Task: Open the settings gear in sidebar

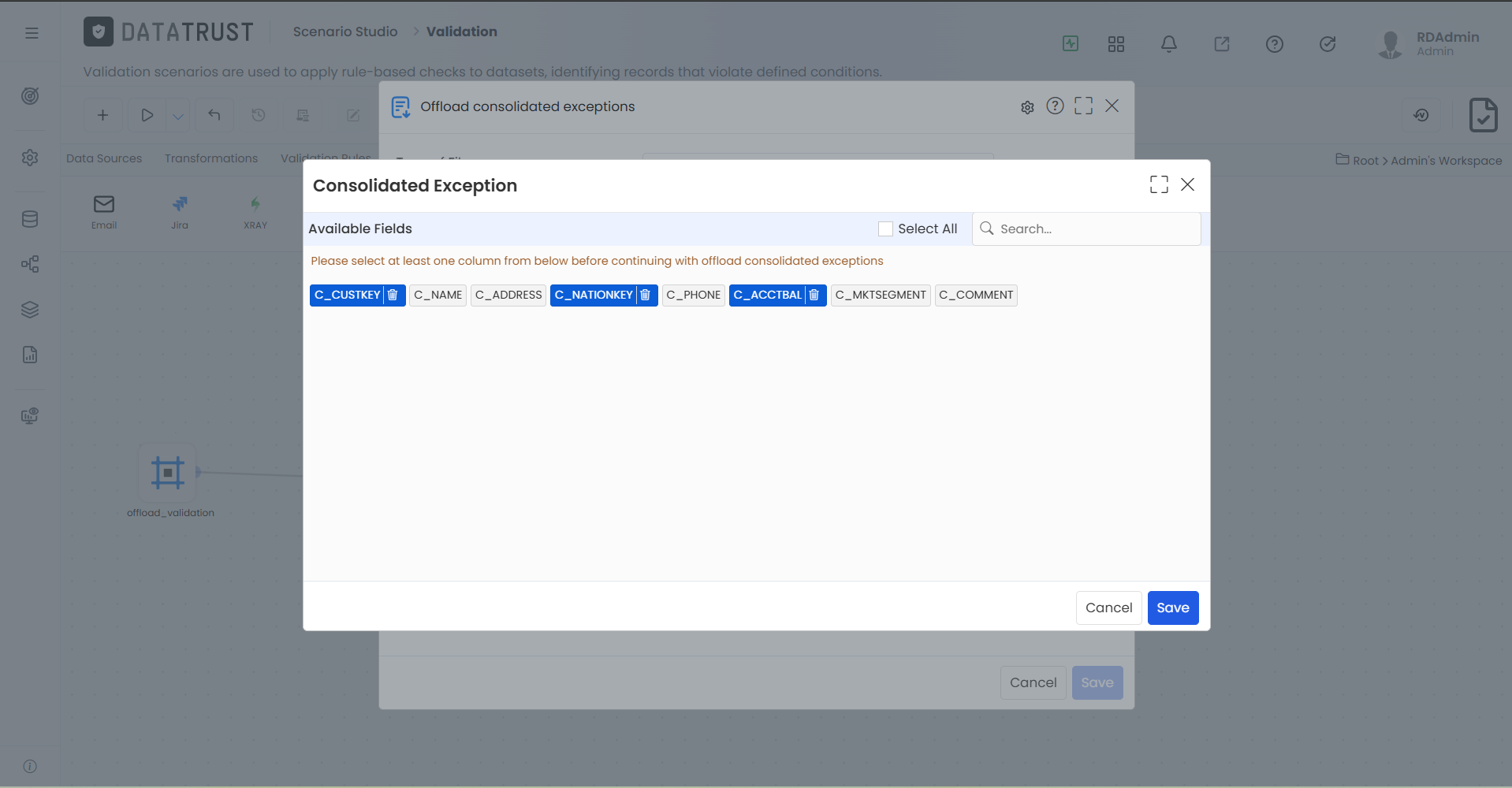Action: click(30, 158)
